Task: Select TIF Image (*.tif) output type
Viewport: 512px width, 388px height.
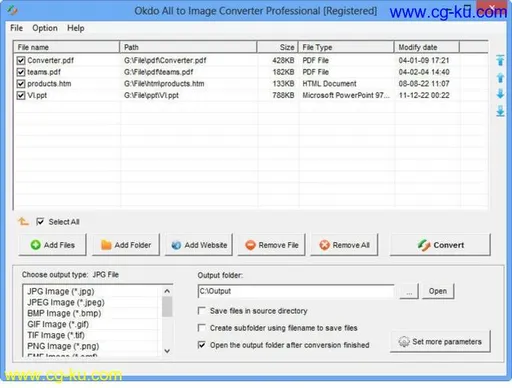Action: point(56,335)
